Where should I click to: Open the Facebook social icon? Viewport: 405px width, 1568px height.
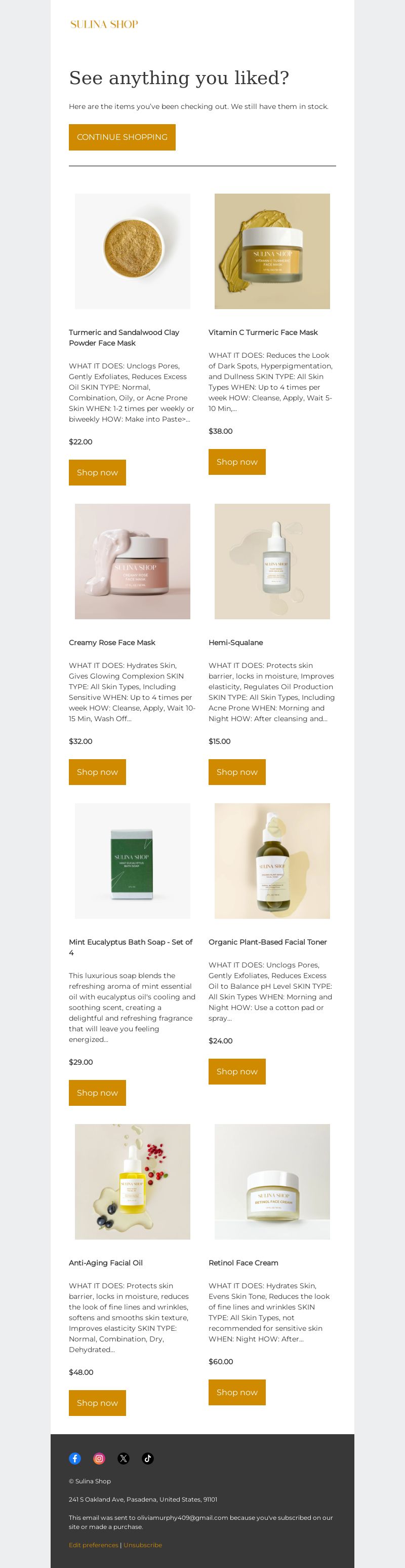pyautogui.click(x=75, y=1458)
